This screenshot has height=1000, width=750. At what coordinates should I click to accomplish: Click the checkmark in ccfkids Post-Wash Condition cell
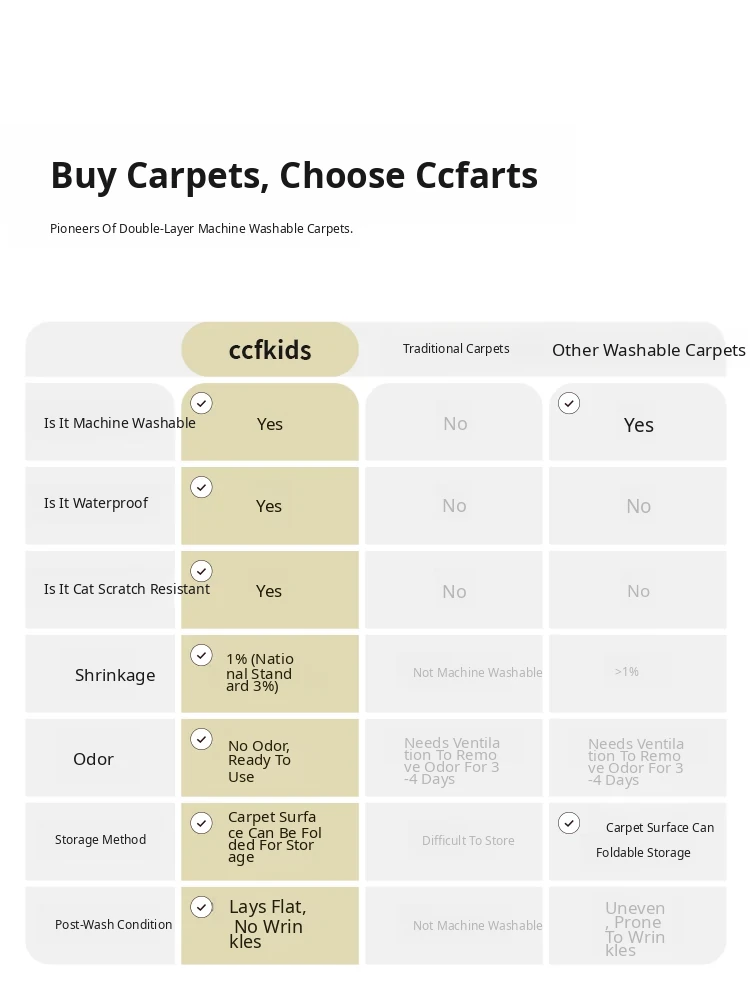(202, 907)
